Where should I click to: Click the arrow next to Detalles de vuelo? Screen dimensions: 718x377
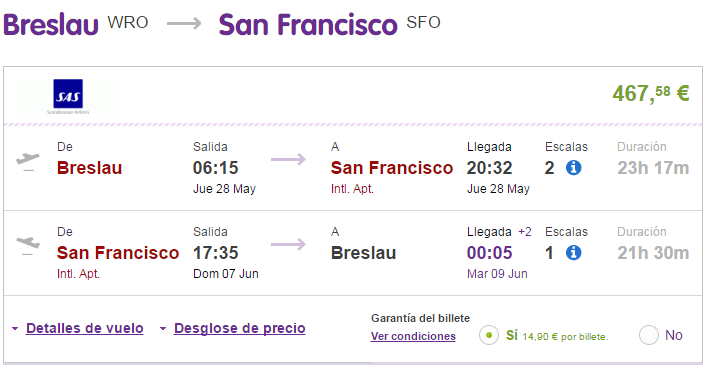[15, 328]
